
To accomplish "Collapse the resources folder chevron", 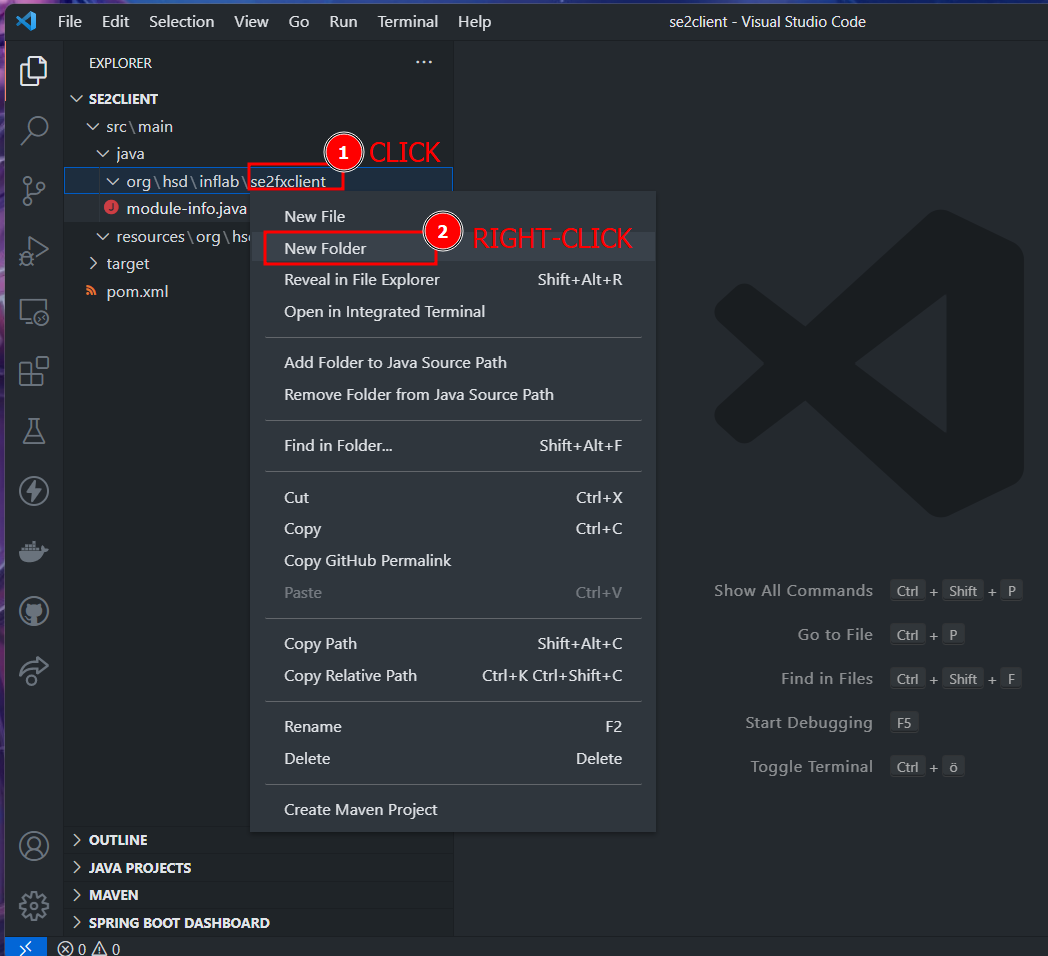I will [103, 237].
